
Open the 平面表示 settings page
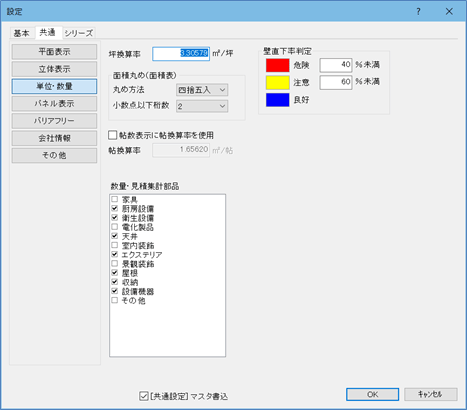coord(54,52)
